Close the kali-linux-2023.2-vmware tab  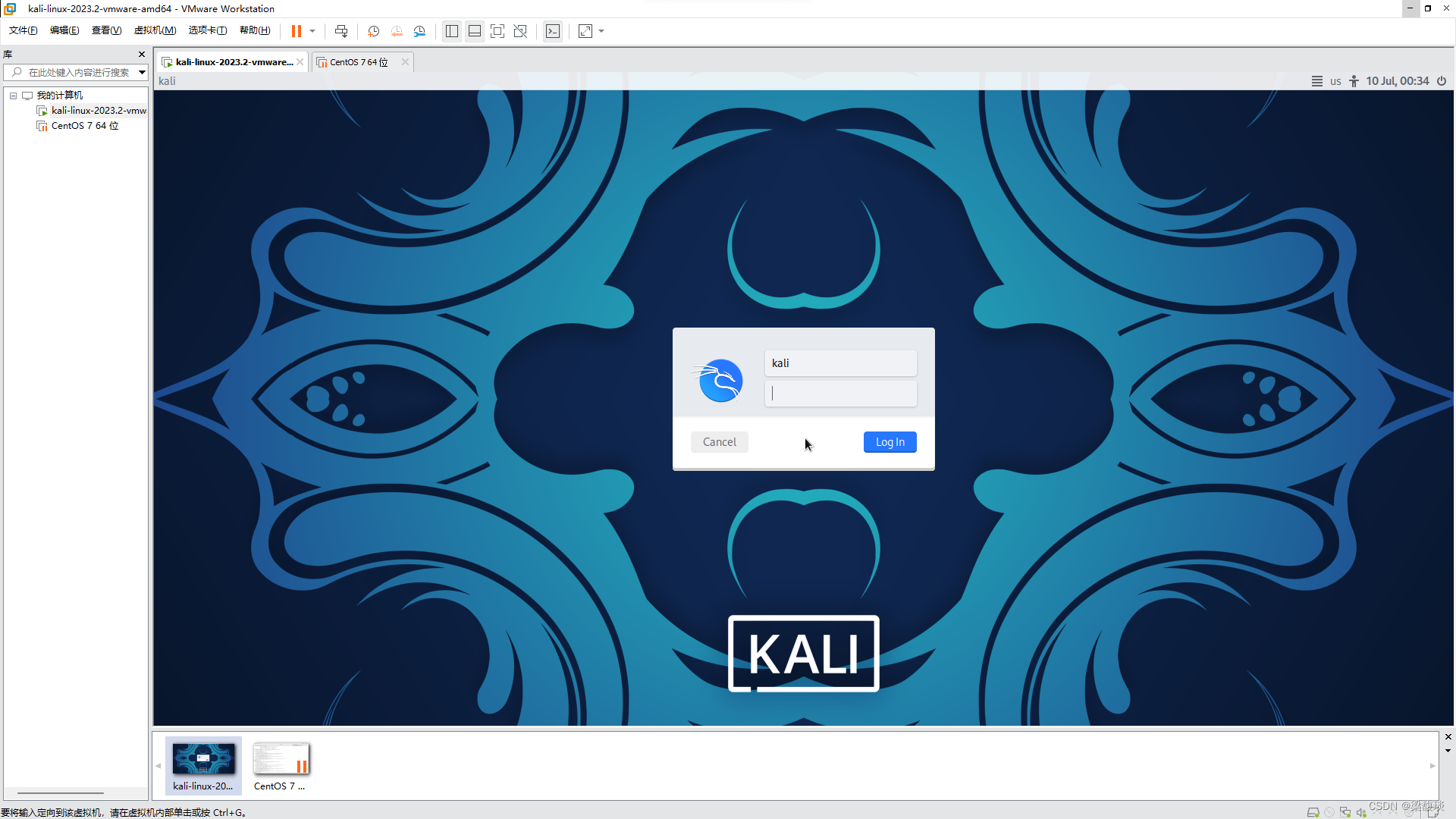point(300,62)
